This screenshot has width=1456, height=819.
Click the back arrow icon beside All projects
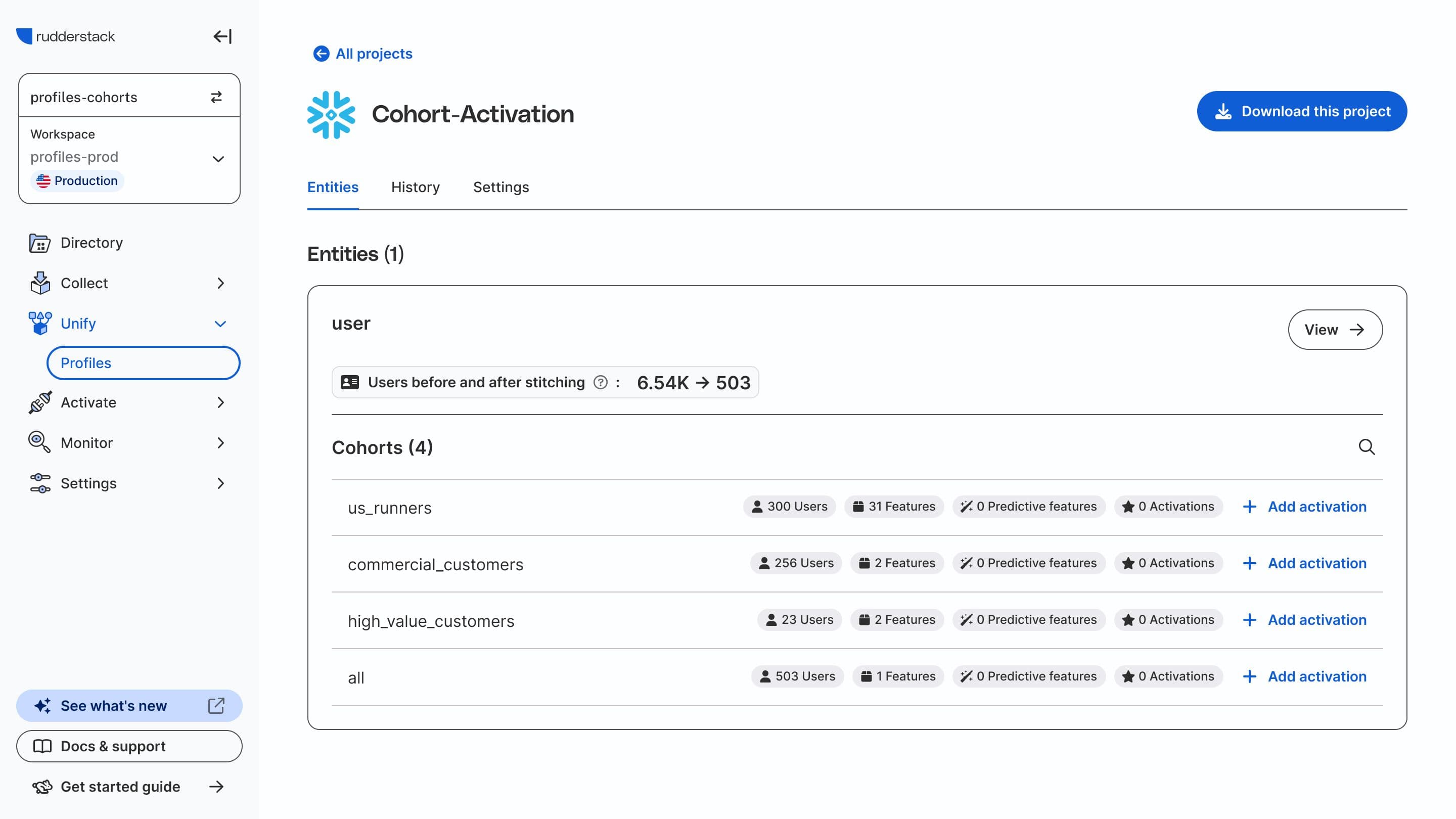[321, 54]
